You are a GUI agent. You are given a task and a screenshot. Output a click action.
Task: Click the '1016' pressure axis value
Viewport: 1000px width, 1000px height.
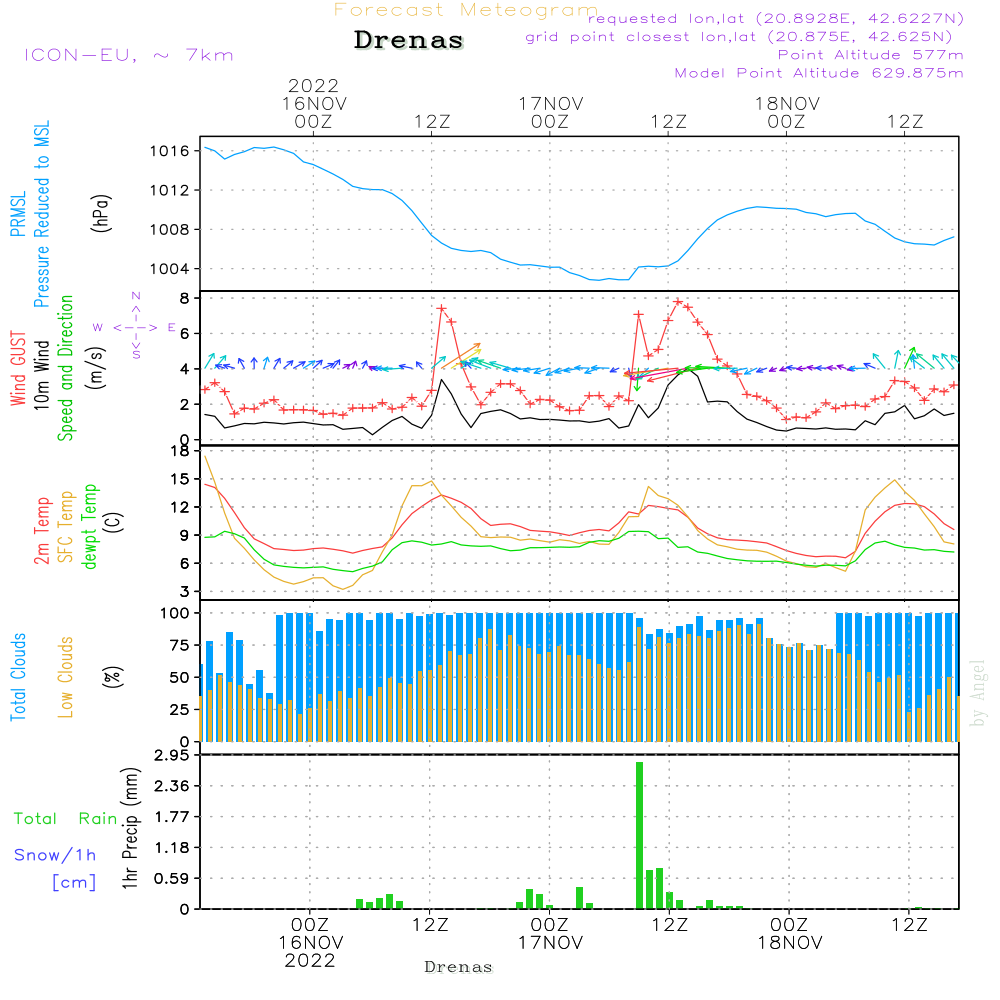tap(170, 151)
